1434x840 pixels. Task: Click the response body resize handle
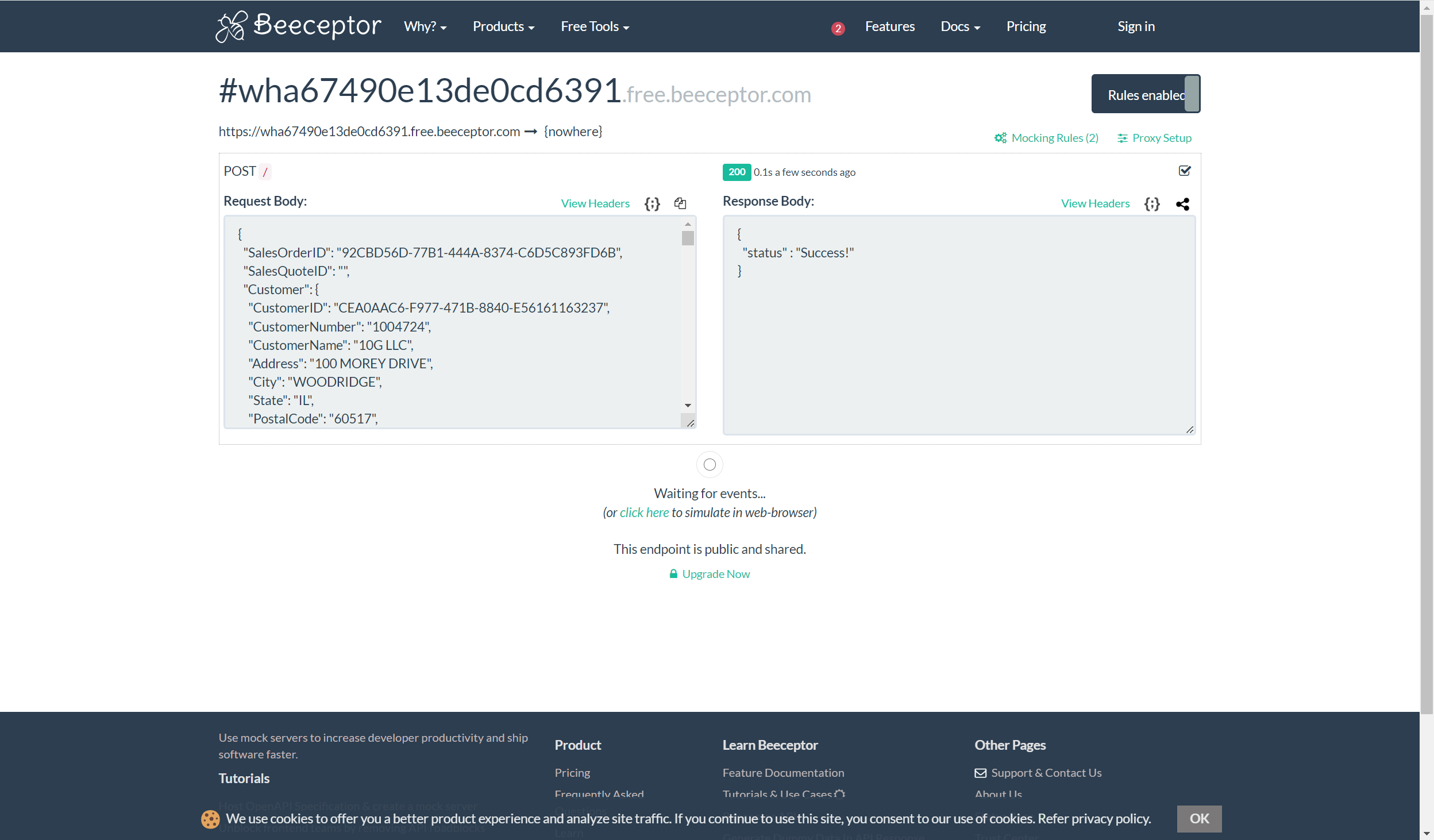coord(1190,430)
